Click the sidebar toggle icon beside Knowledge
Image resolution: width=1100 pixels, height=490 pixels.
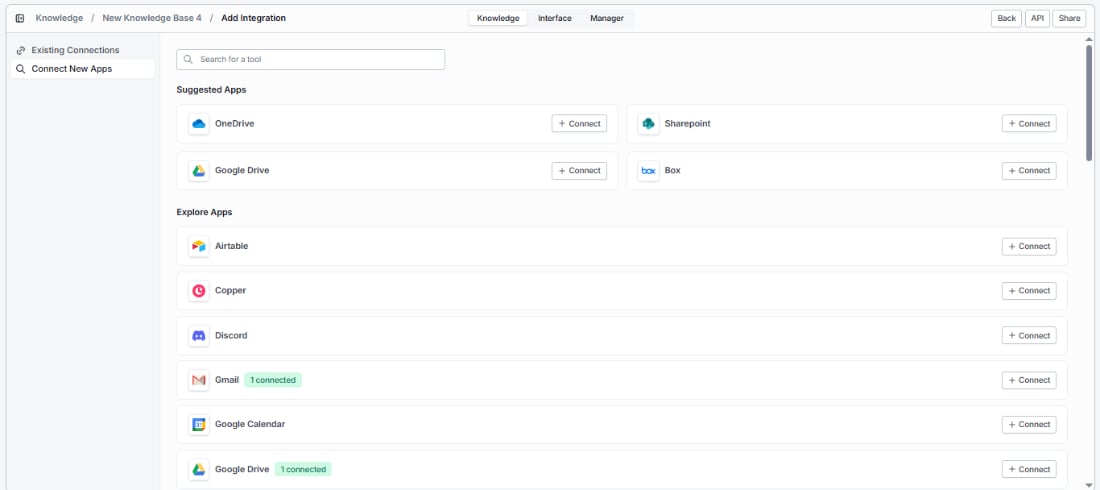(x=20, y=18)
